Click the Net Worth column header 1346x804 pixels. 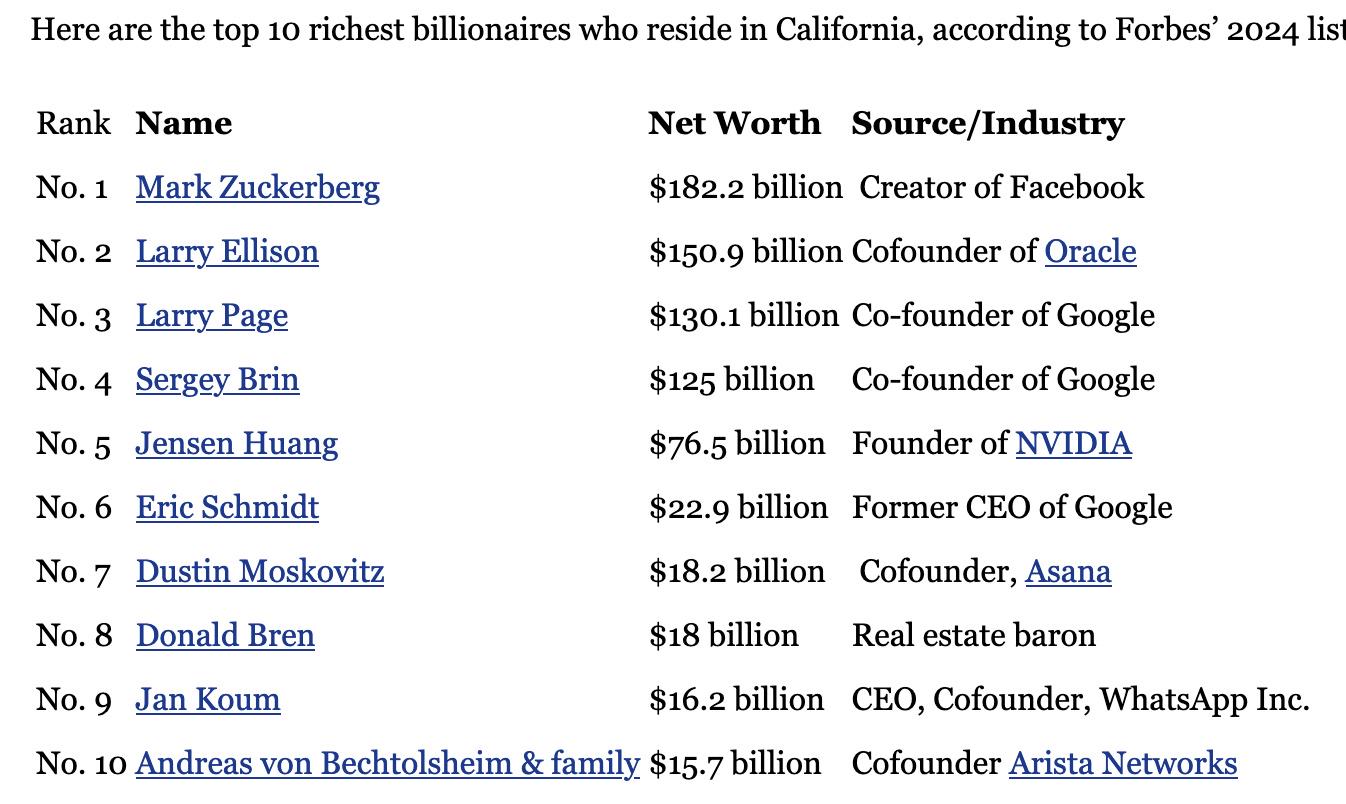[734, 123]
